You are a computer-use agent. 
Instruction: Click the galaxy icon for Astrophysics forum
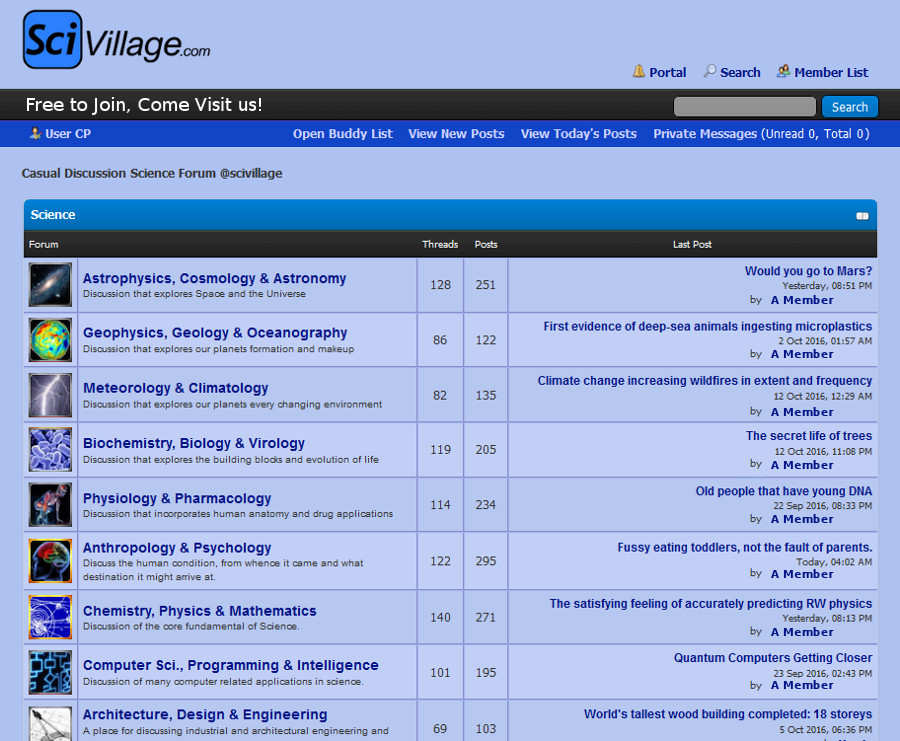50,284
